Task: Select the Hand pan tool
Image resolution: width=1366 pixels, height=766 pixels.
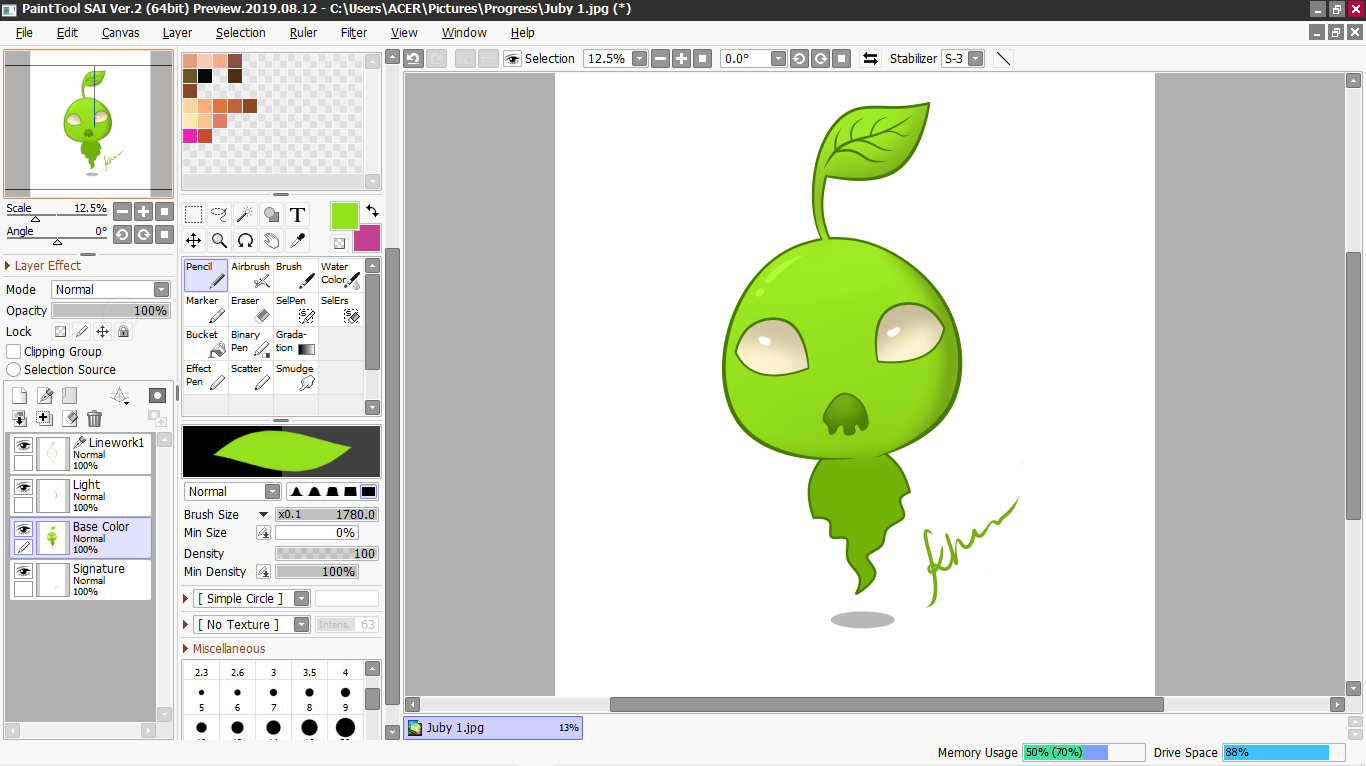Action: 271,240
